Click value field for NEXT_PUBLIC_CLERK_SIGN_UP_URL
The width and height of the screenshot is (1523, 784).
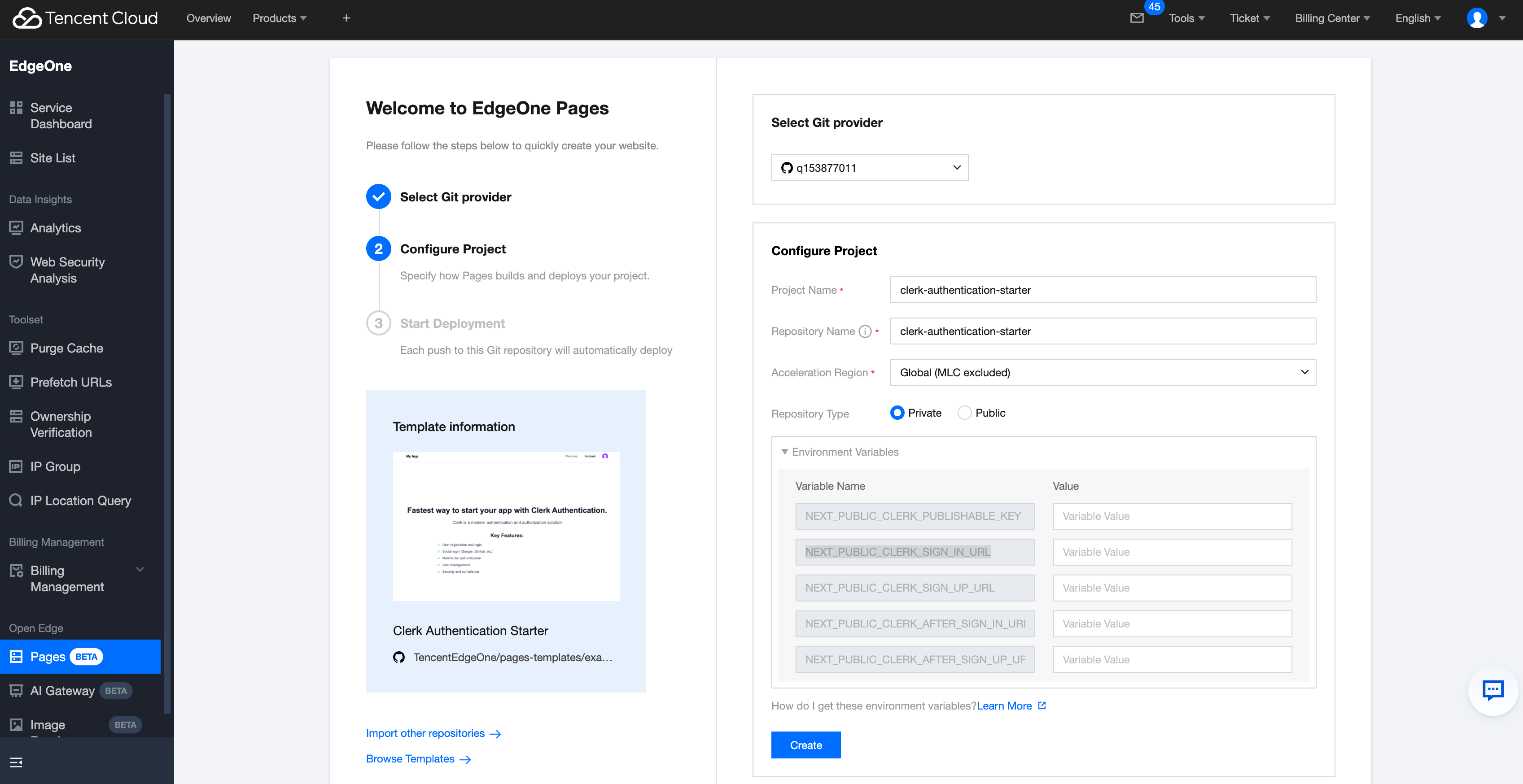tap(1172, 588)
